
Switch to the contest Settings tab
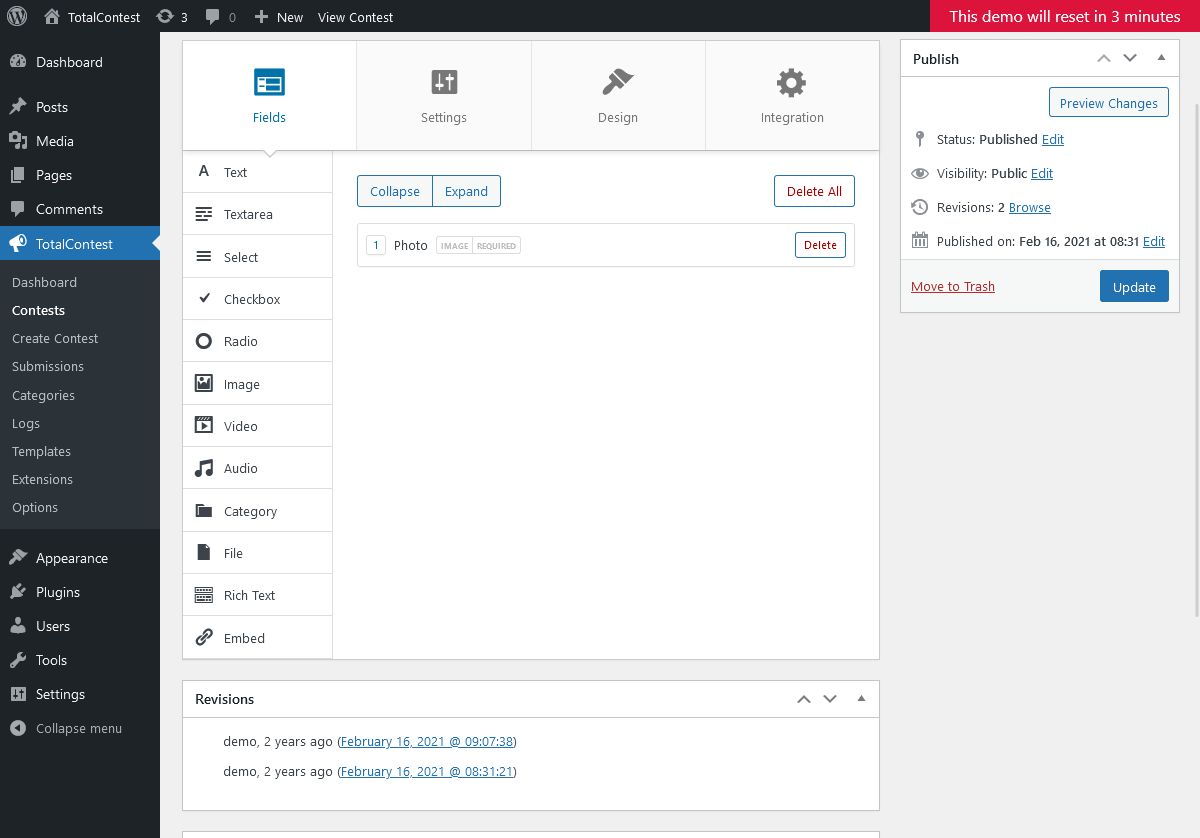pyautogui.click(x=444, y=96)
